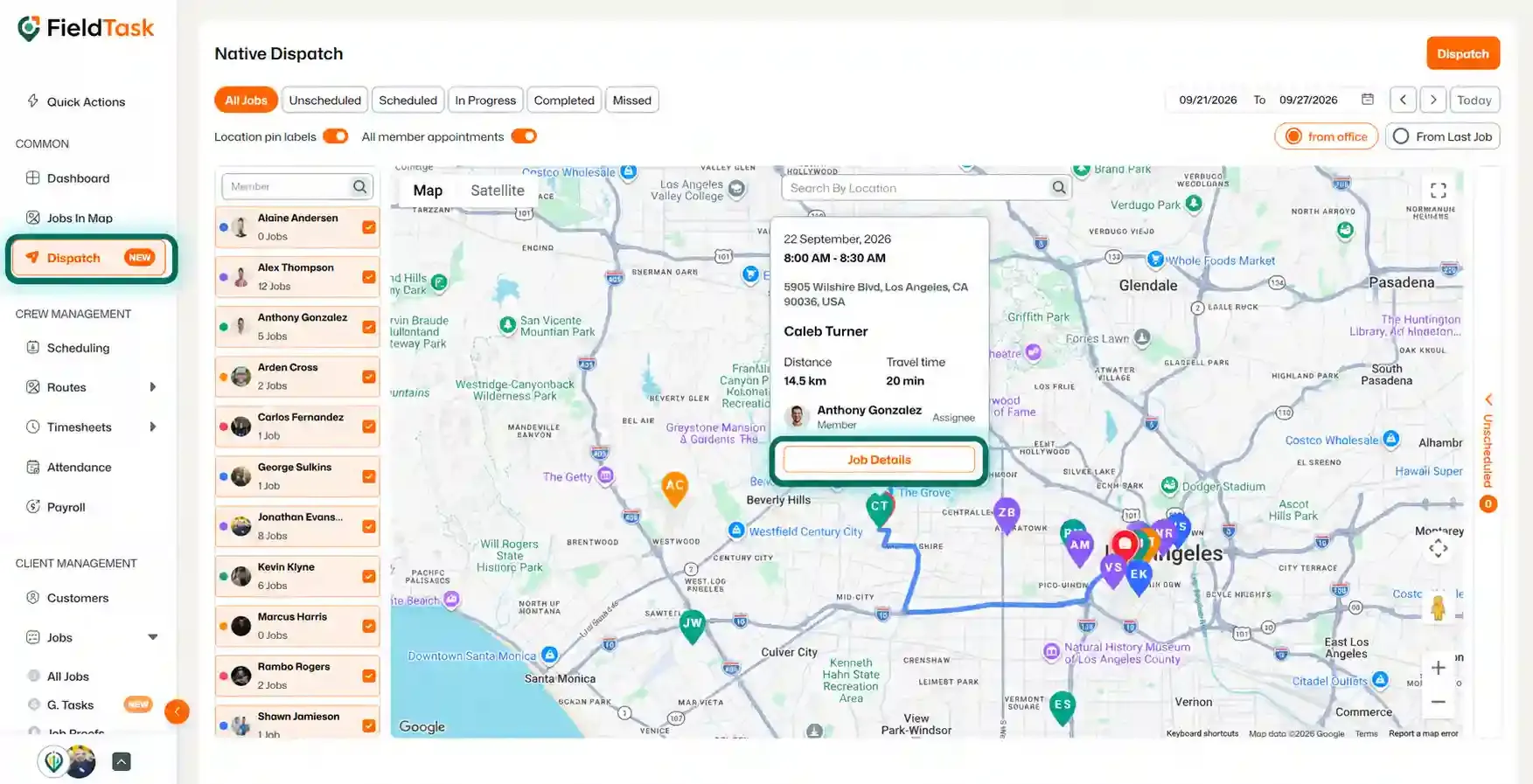Open Job Details for Caleb Turner

[x=879, y=460]
